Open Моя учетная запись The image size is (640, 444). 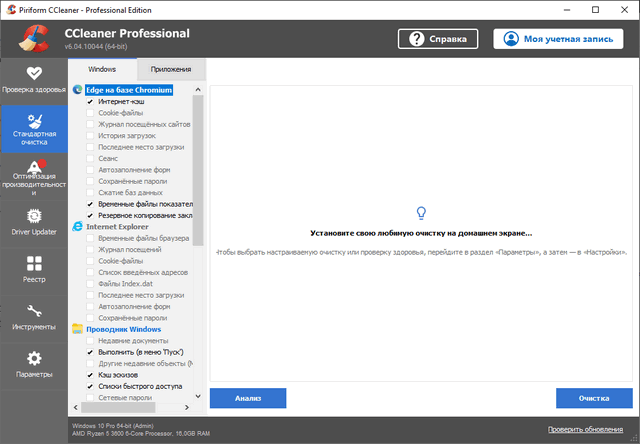click(558, 39)
